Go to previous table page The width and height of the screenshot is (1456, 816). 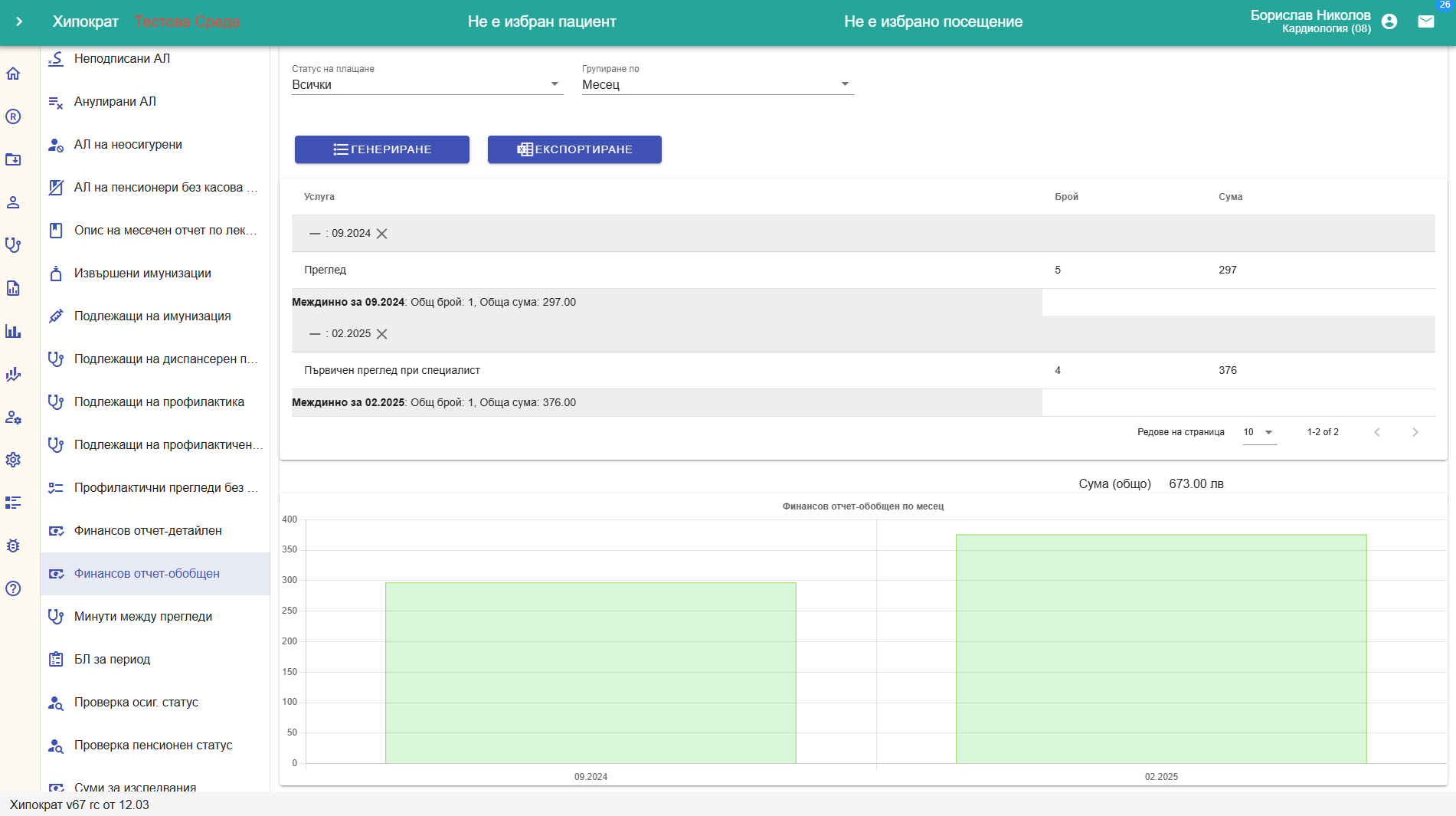1377,432
